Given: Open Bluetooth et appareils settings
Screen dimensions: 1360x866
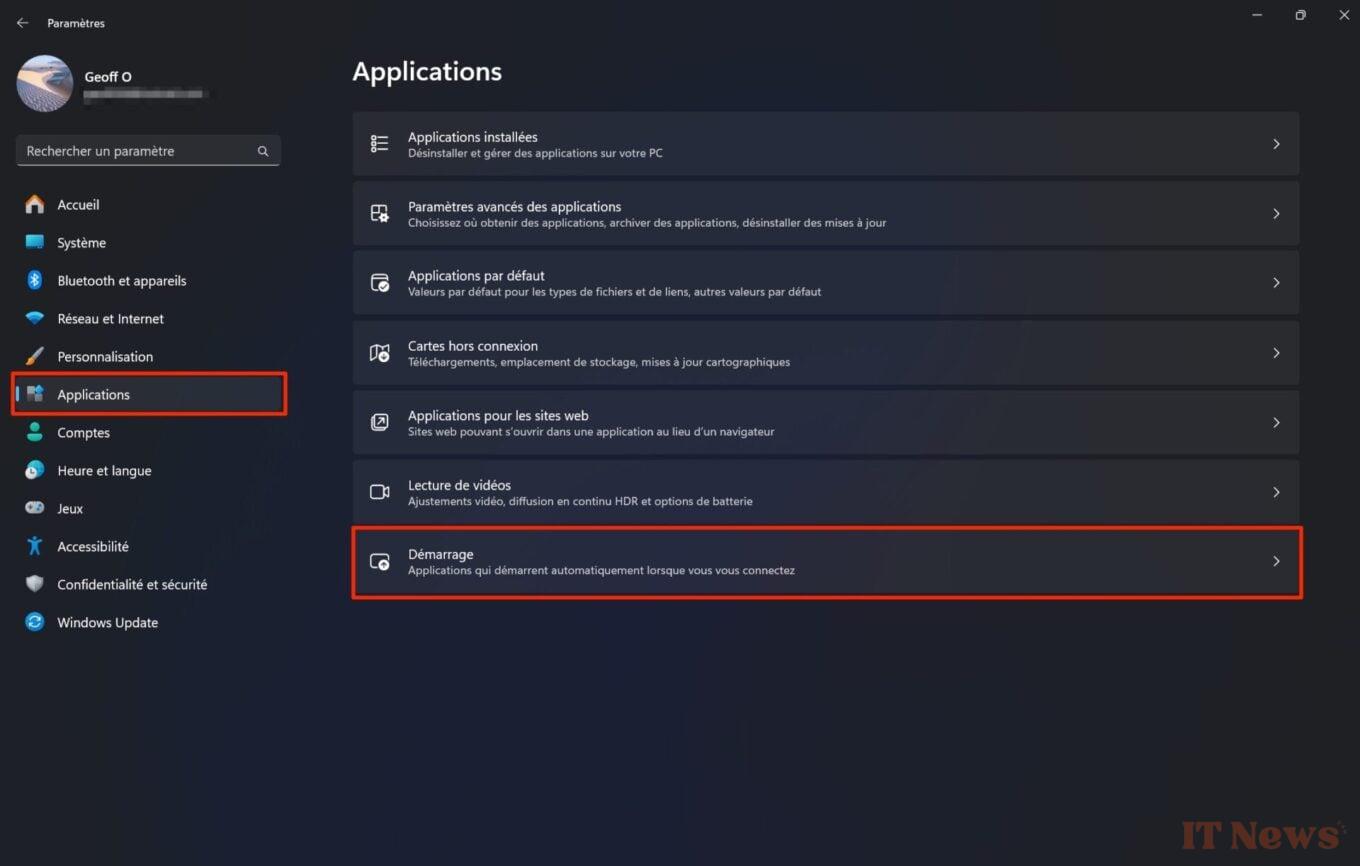Looking at the screenshot, I should pyautogui.click(x=122, y=281).
